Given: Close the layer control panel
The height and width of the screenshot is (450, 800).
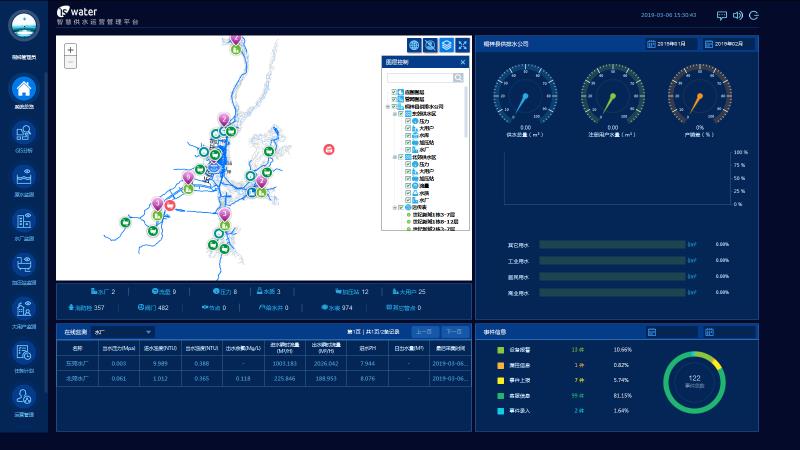Looking at the screenshot, I should point(463,62).
